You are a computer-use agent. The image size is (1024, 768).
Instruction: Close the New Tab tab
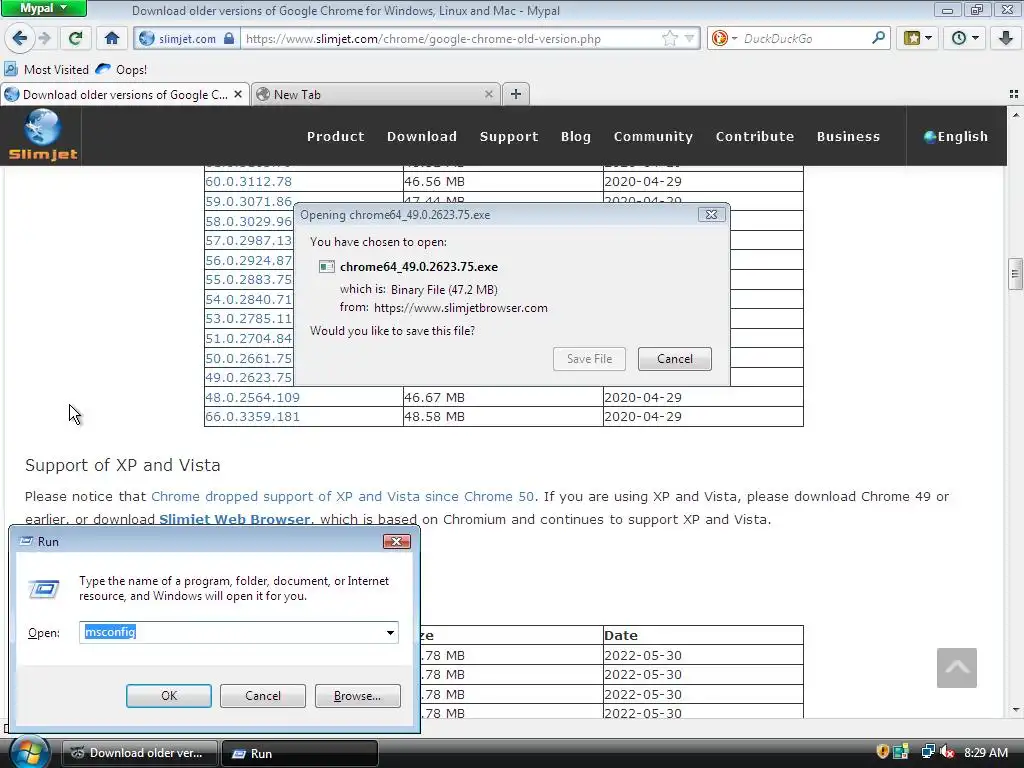tap(488, 94)
